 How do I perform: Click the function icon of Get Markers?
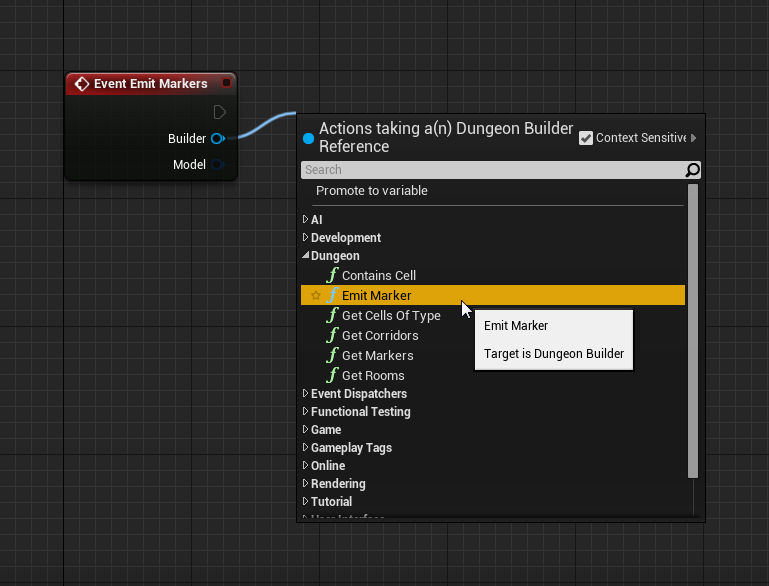click(x=333, y=356)
